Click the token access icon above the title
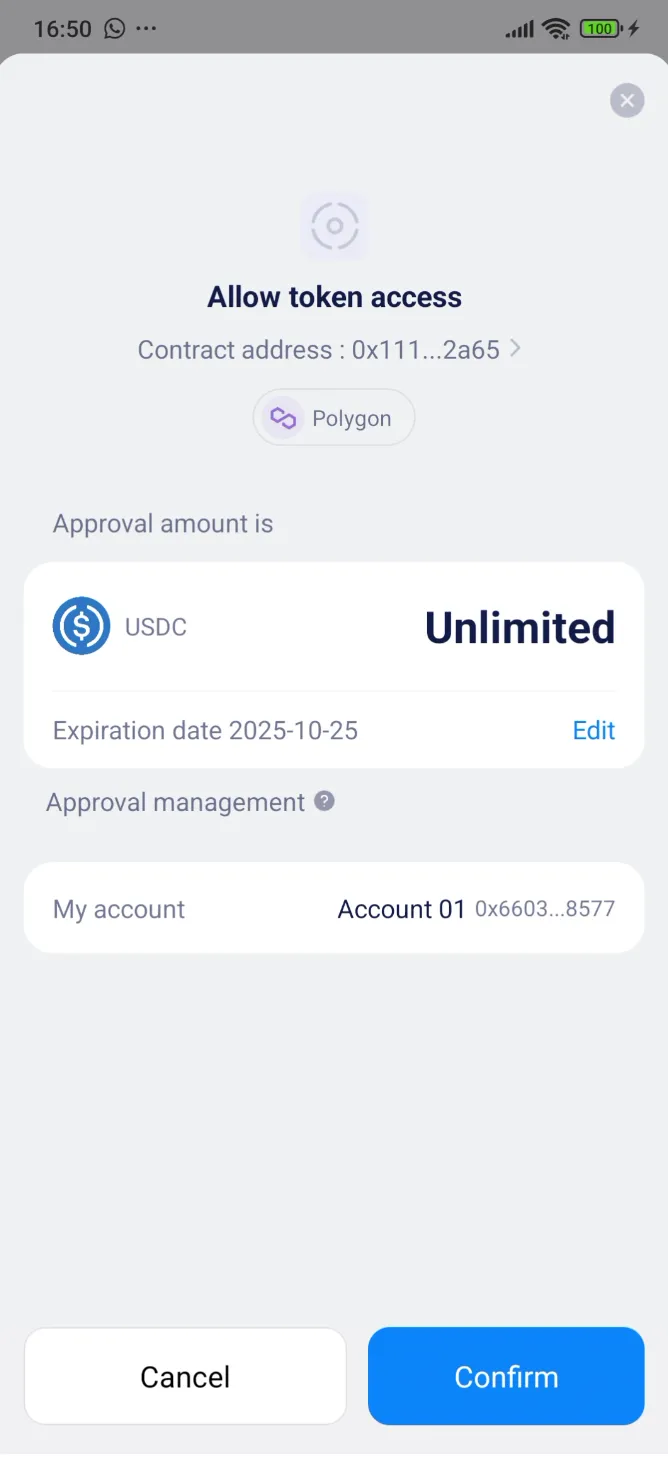The width and height of the screenshot is (668, 1460). click(x=334, y=226)
